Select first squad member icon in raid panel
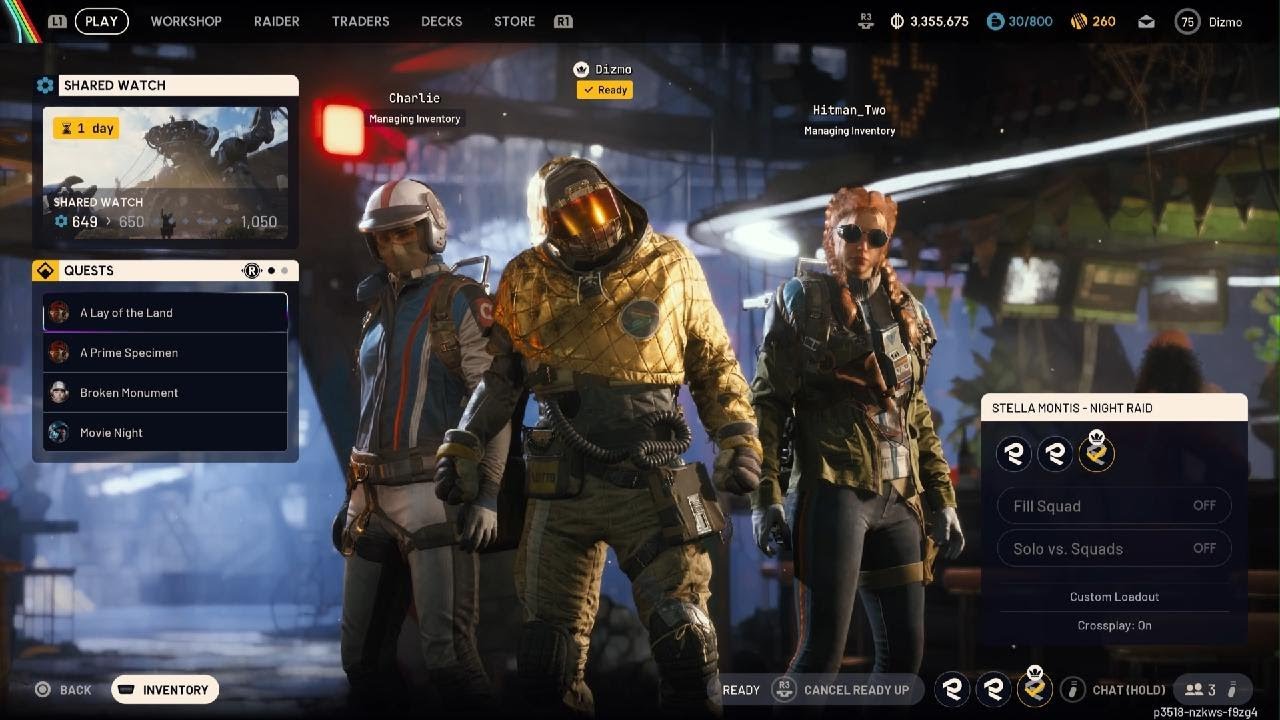The height and width of the screenshot is (720, 1280). tap(1014, 455)
